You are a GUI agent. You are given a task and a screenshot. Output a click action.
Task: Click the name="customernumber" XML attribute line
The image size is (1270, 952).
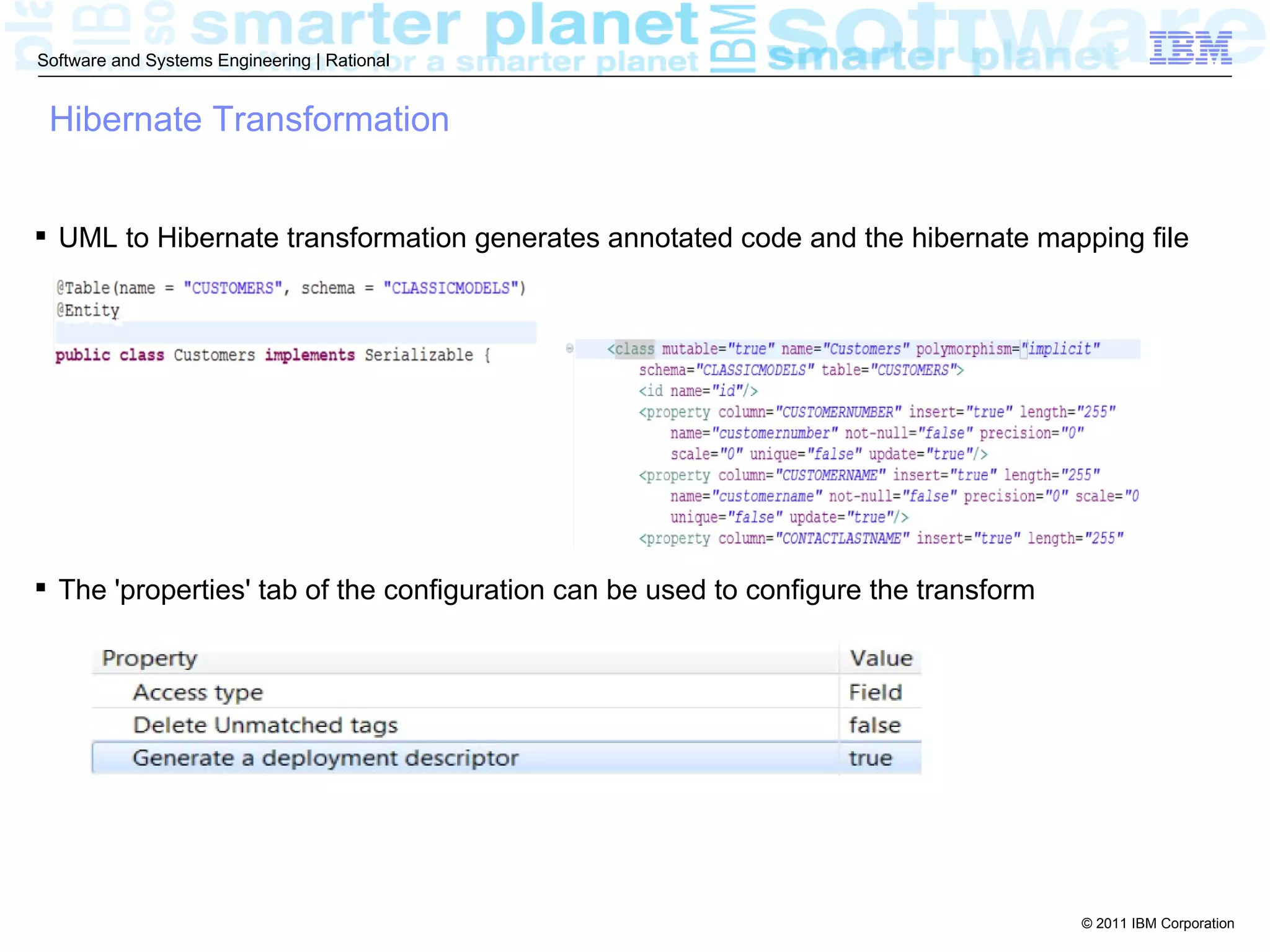[877, 433]
